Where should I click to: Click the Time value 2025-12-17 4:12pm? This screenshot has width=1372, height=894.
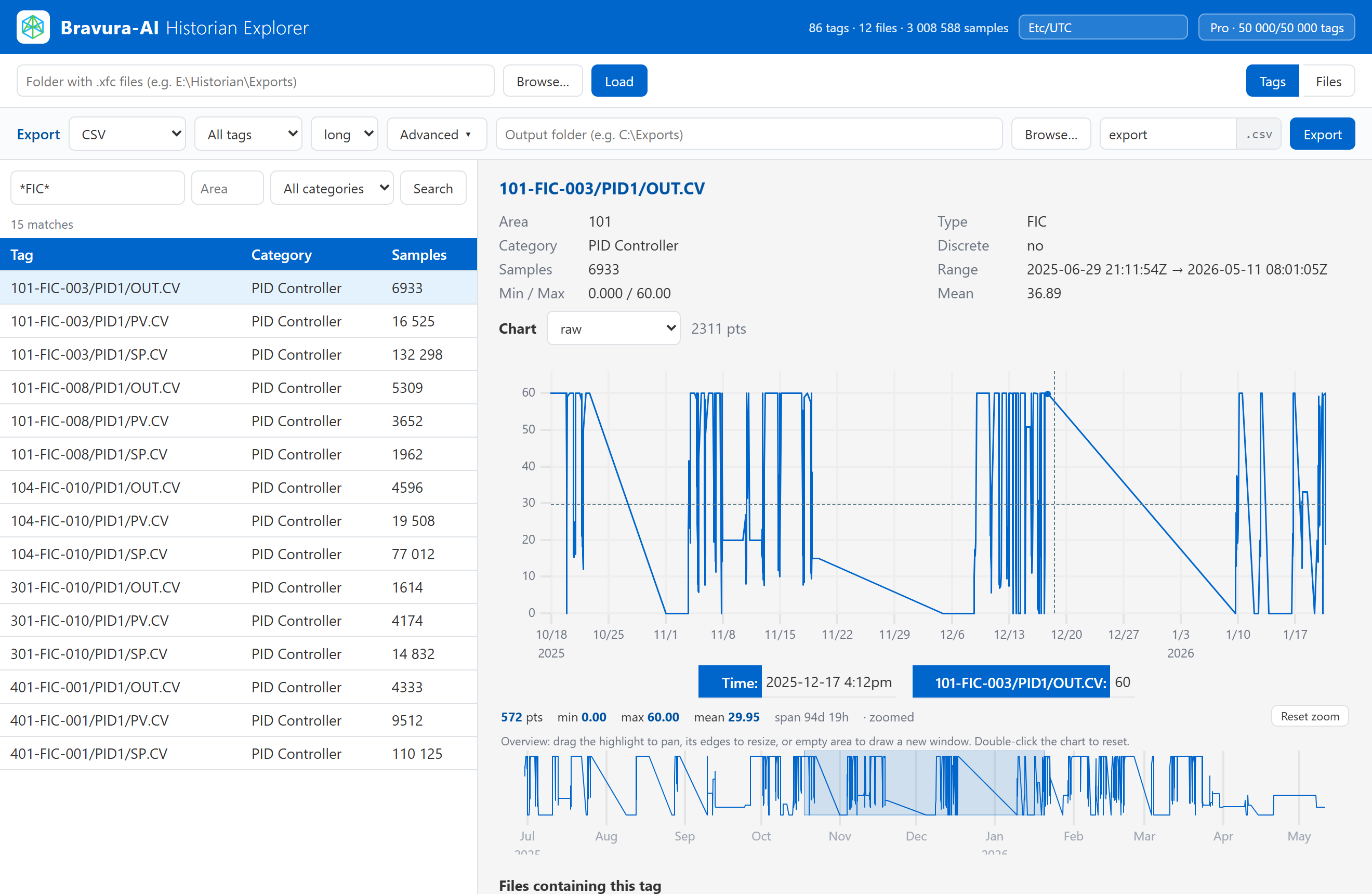[x=828, y=682]
